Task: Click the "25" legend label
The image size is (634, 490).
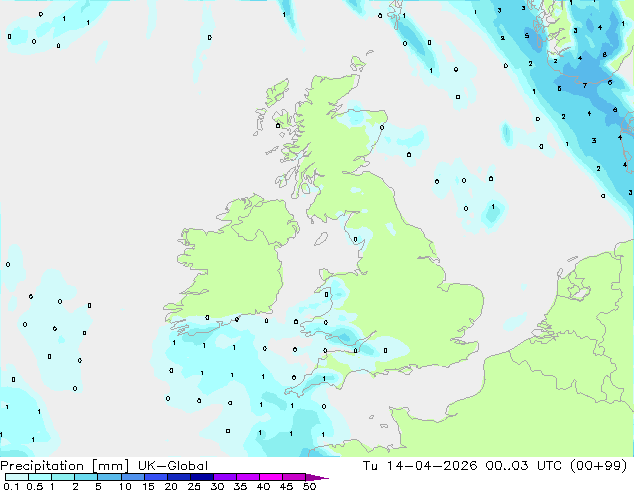Action: [x=194, y=486]
